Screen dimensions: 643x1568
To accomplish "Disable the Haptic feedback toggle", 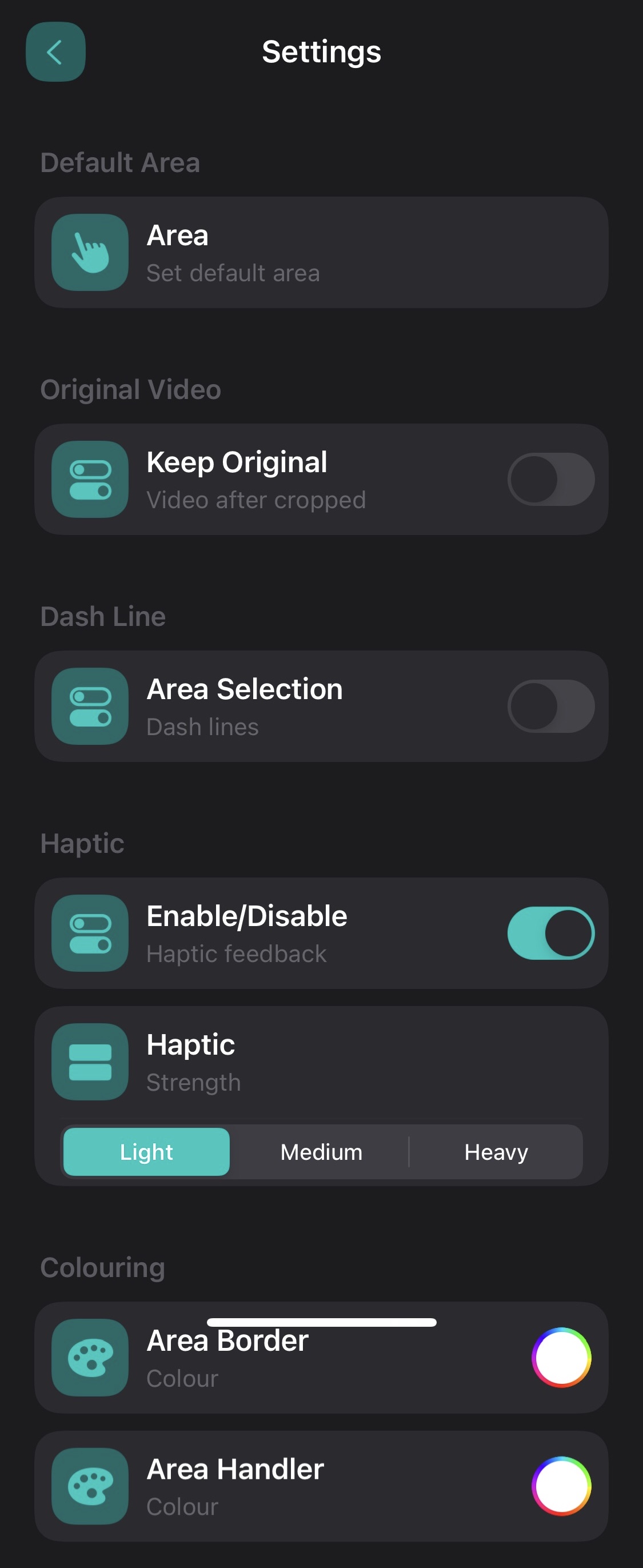I will [551, 933].
